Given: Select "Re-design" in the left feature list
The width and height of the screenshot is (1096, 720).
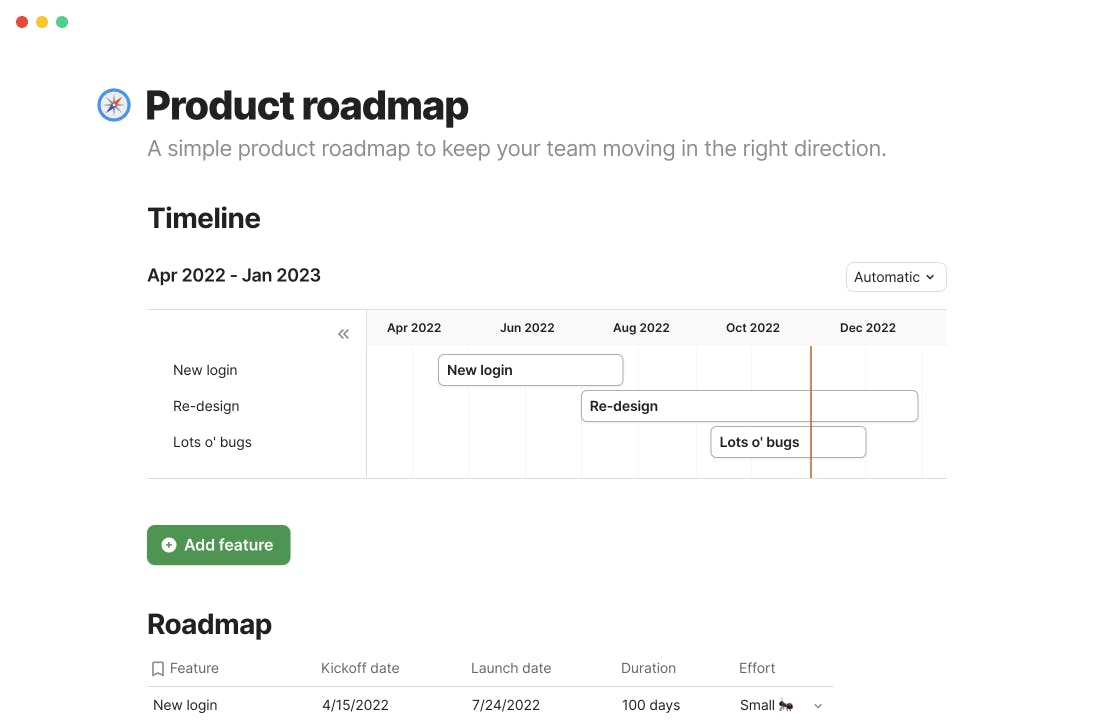Looking at the screenshot, I should click(x=206, y=406).
